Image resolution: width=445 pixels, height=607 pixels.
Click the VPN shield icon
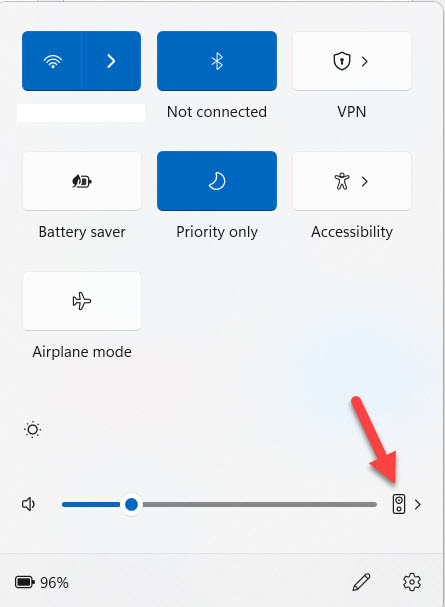click(342, 61)
